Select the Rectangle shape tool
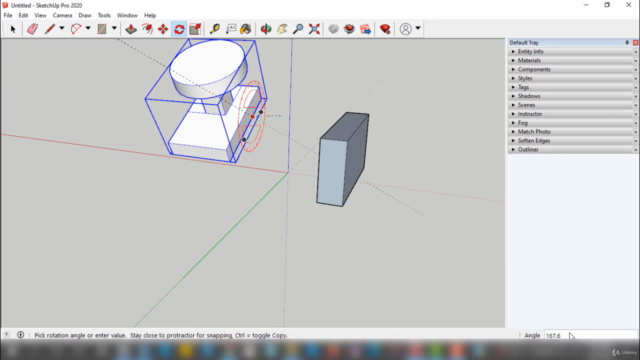This screenshot has width=640, height=360. [102, 29]
